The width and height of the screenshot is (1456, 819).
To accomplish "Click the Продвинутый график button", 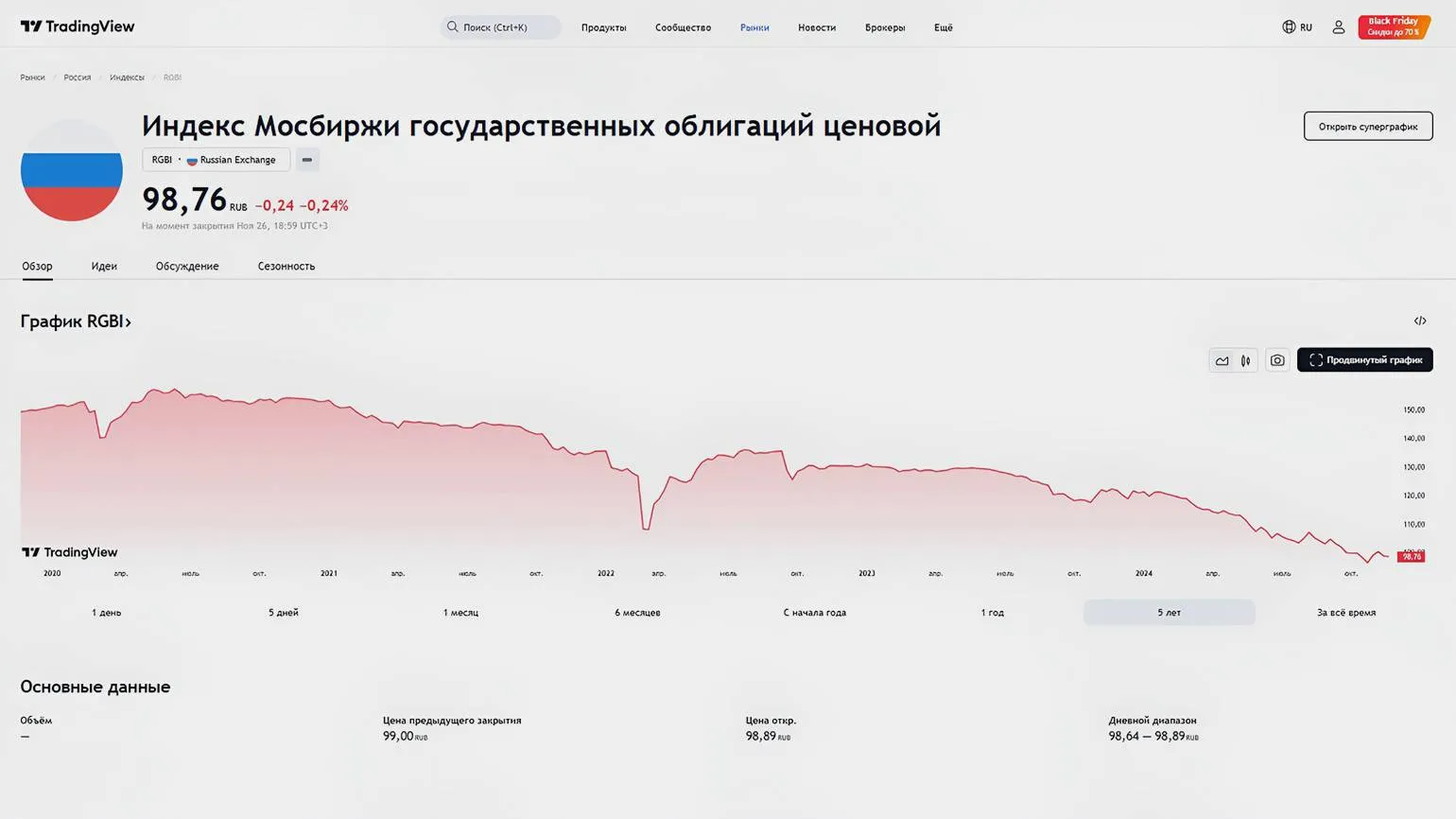I will [x=1364, y=360].
